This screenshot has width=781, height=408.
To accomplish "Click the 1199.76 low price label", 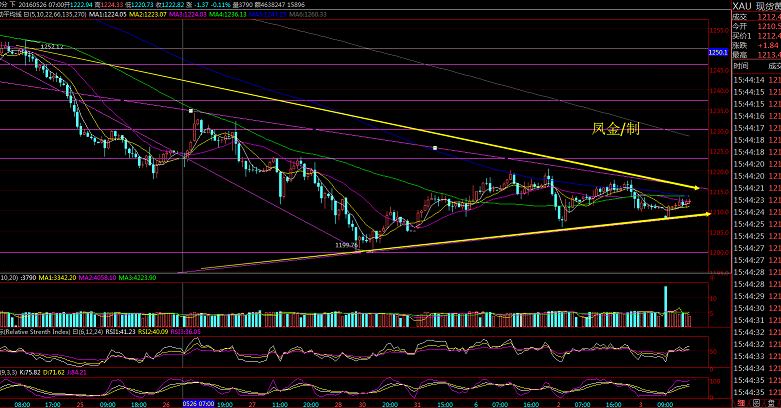I will coord(347,244).
